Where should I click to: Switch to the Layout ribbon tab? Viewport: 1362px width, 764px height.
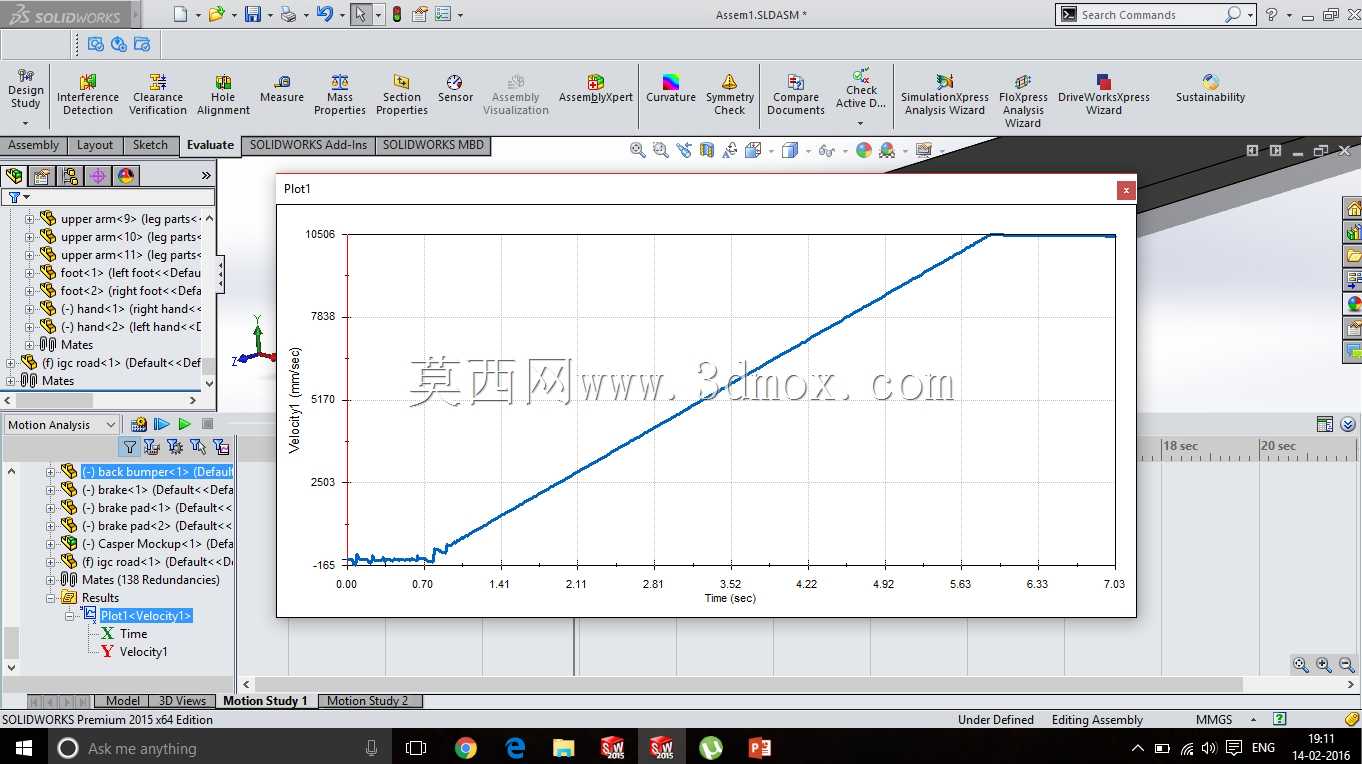coord(95,145)
